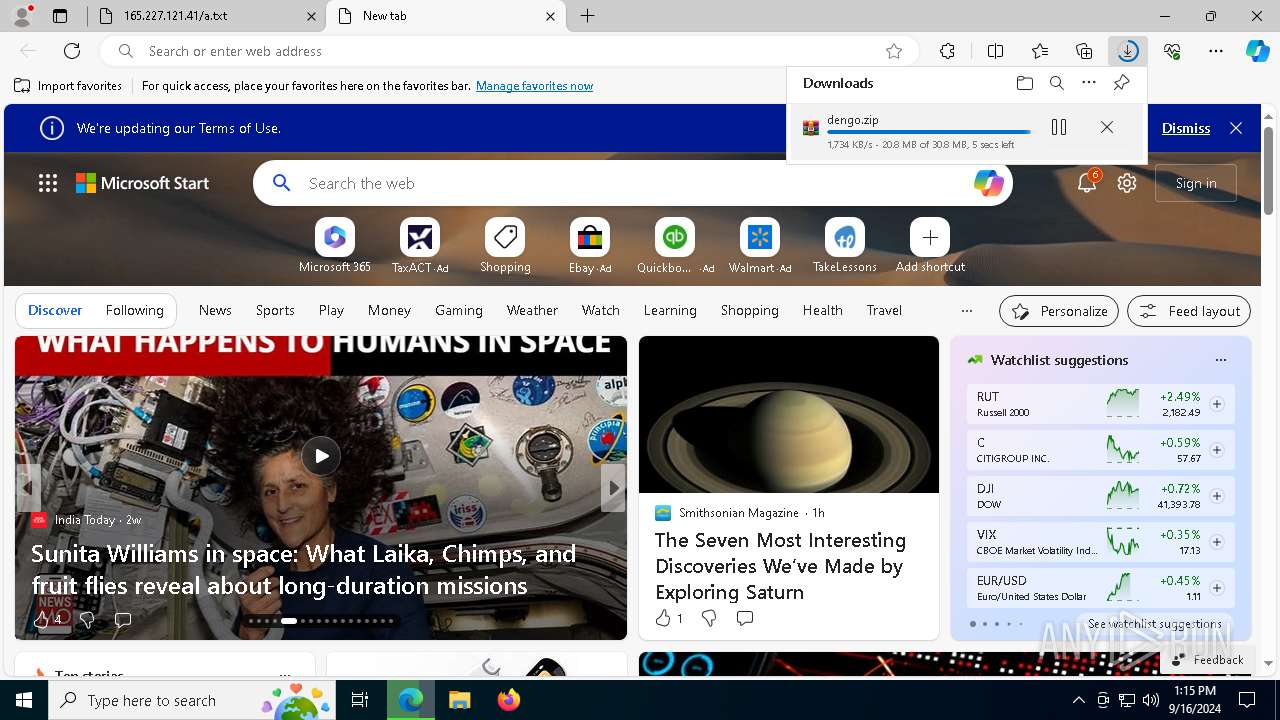Open the Weather category
1280x720 pixels.
(x=532, y=310)
